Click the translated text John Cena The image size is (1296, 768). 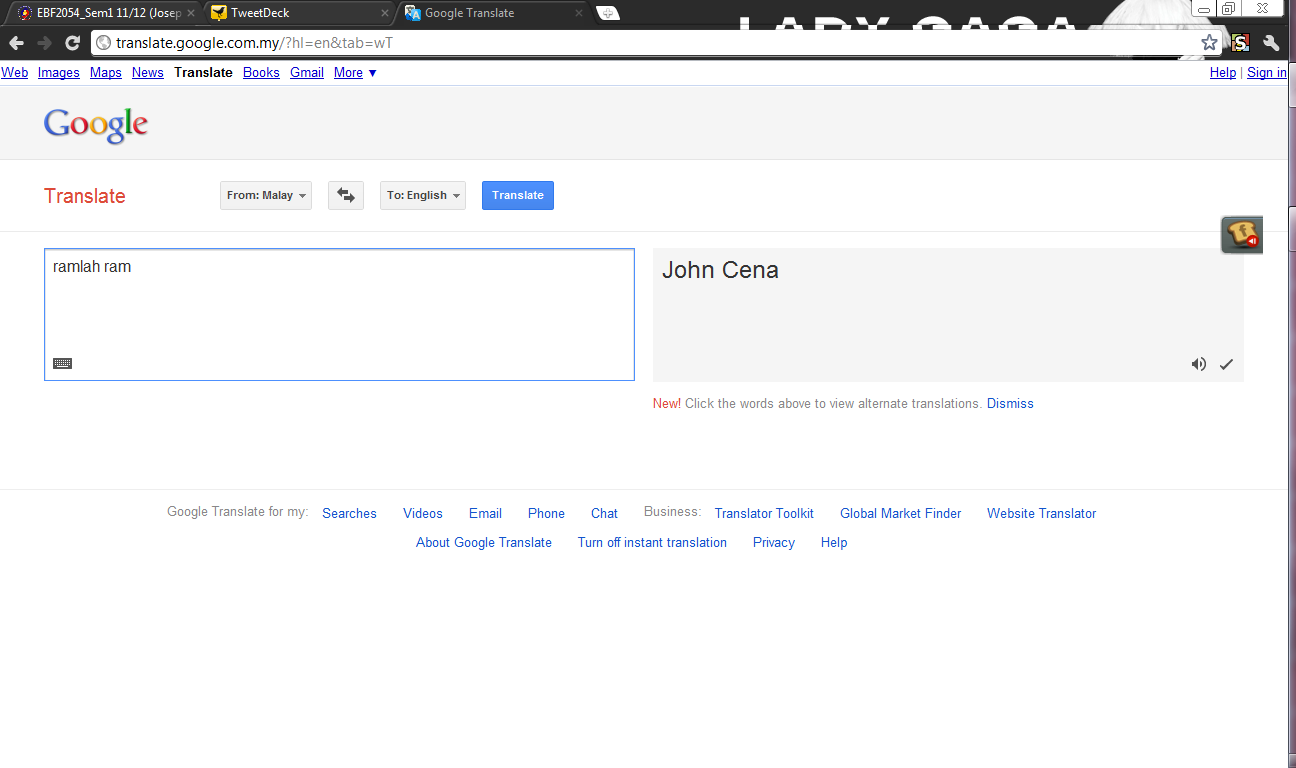[x=720, y=270]
